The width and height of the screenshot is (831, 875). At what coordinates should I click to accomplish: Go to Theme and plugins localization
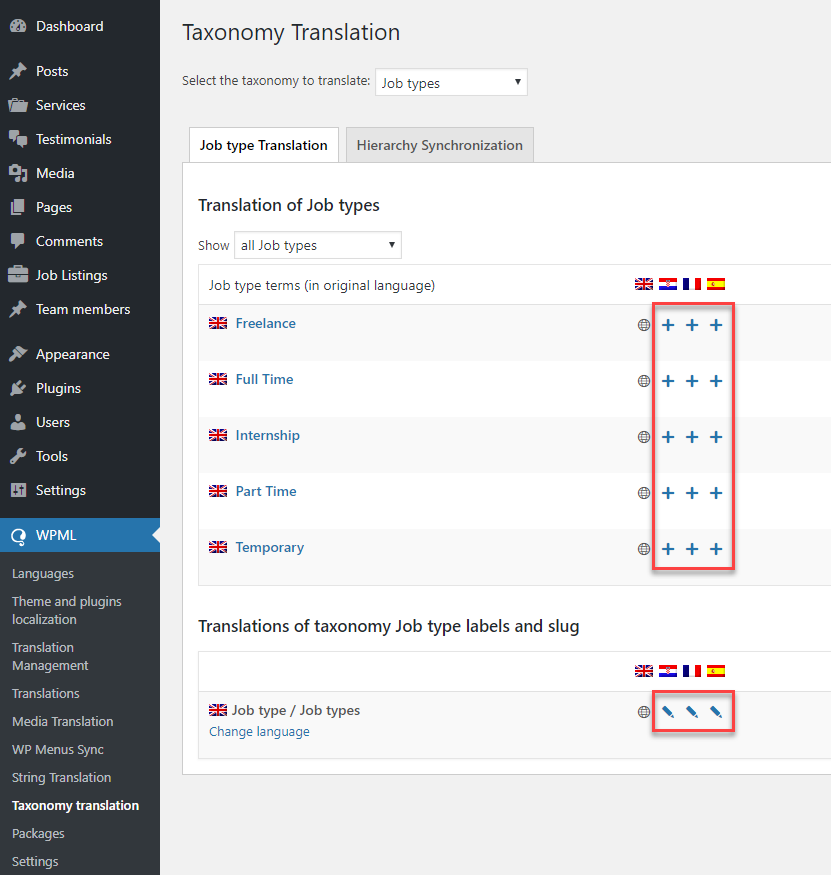click(x=66, y=610)
